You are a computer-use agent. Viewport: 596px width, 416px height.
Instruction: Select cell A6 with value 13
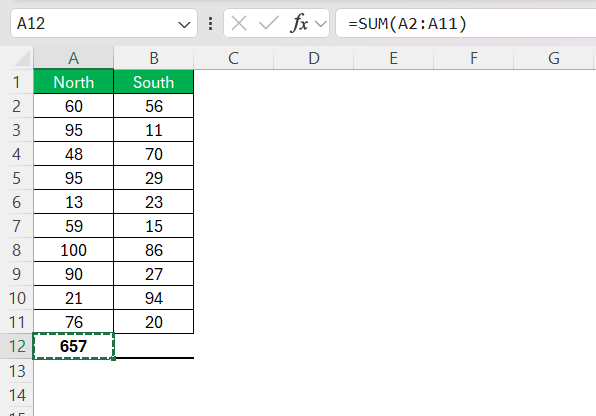(73, 202)
